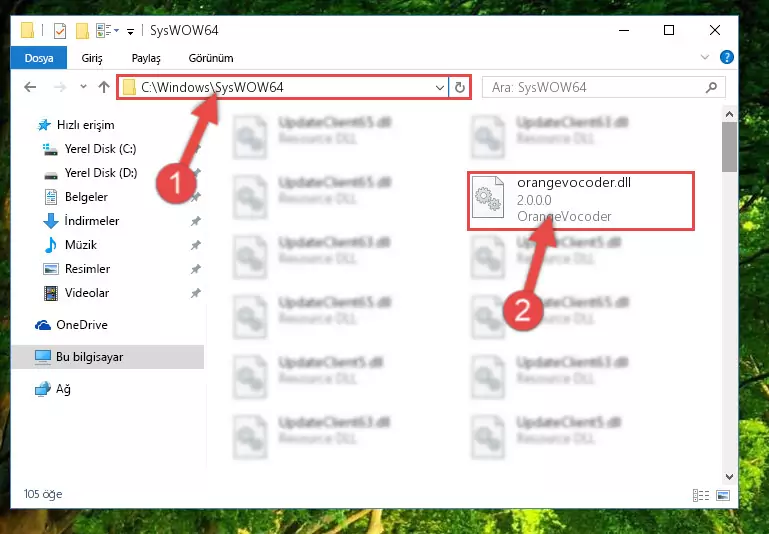Viewport: 769px width, 534px height.
Task: Select the orangevocoder.dll file
Action: [x=581, y=200]
